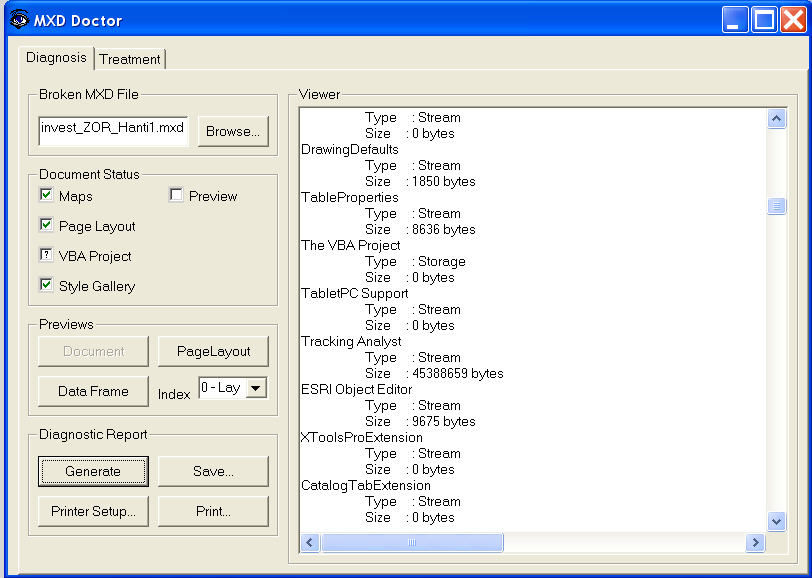Image resolution: width=812 pixels, height=578 pixels.
Task: Maximize the MXD Doctor window
Action: pyautogui.click(x=764, y=20)
